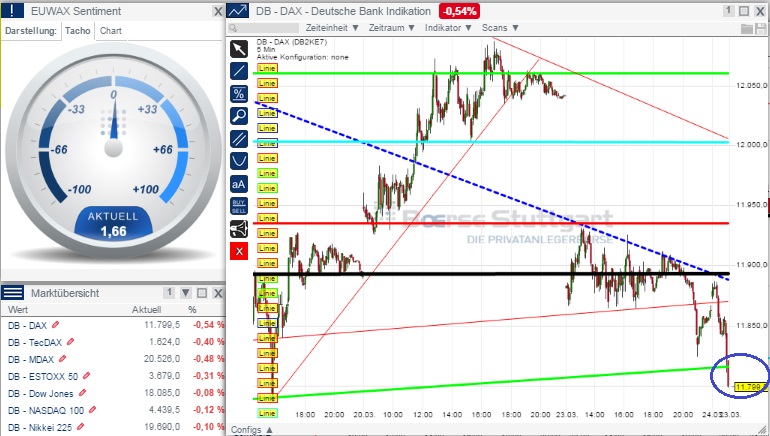Click the pencil icon next to DB - DAX

click(55, 325)
